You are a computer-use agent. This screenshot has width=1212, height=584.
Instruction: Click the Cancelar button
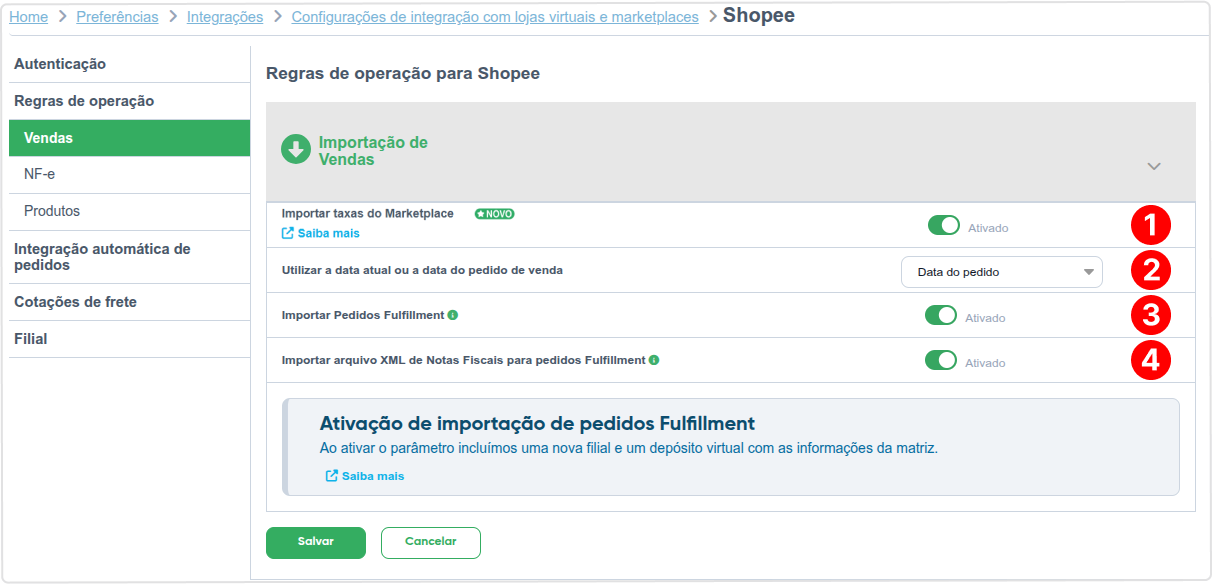pos(431,542)
